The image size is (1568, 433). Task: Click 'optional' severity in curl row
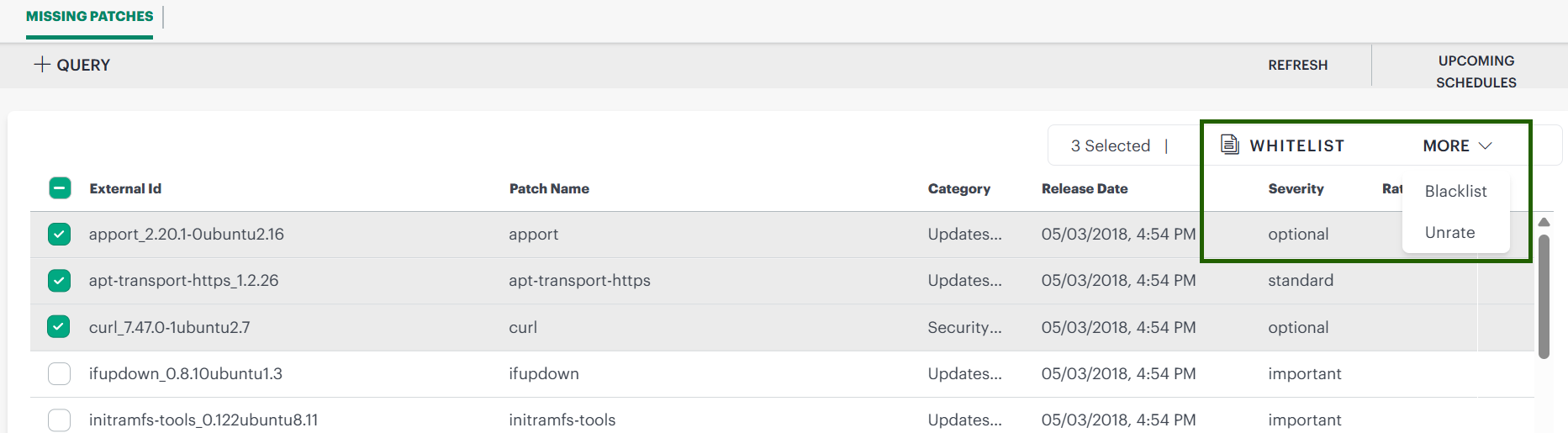pyautogui.click(x=1298, y=327)
